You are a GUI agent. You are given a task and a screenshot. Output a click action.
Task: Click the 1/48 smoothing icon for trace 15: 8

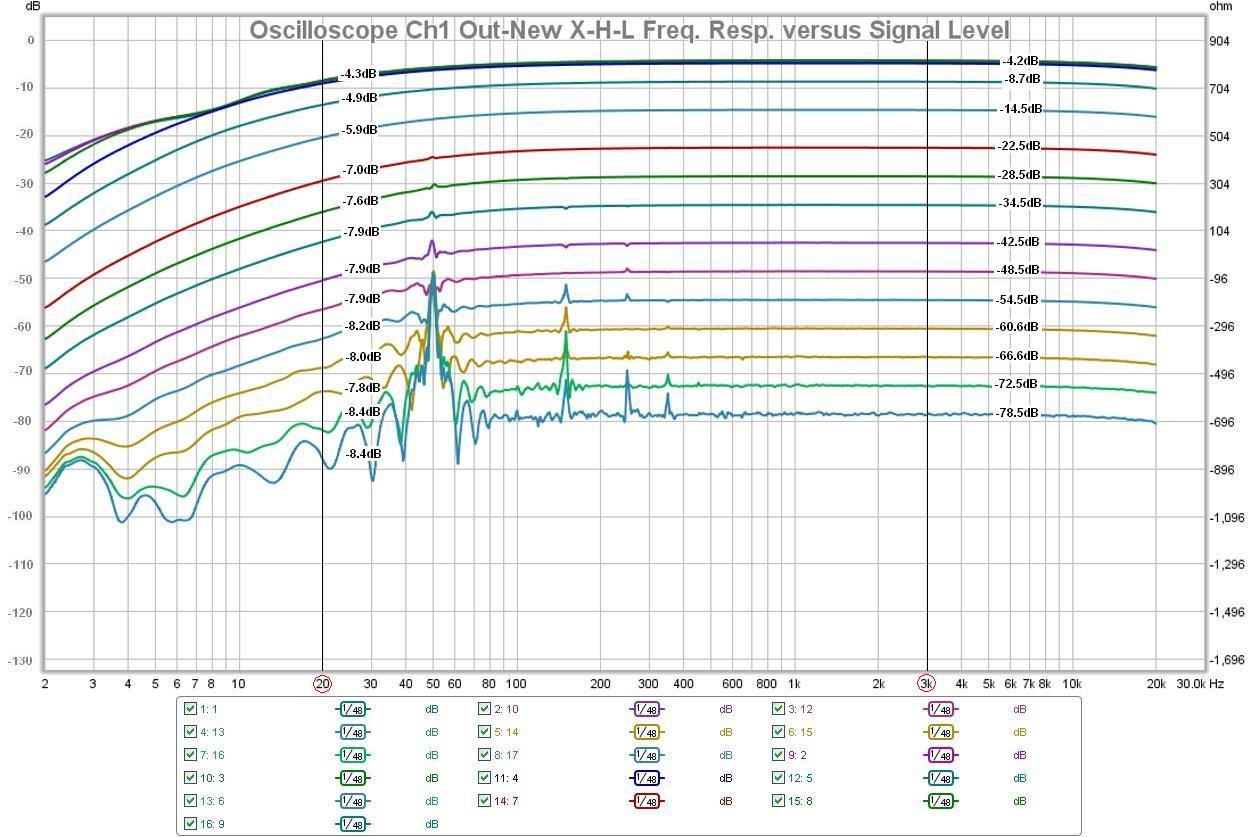point(940,801)
